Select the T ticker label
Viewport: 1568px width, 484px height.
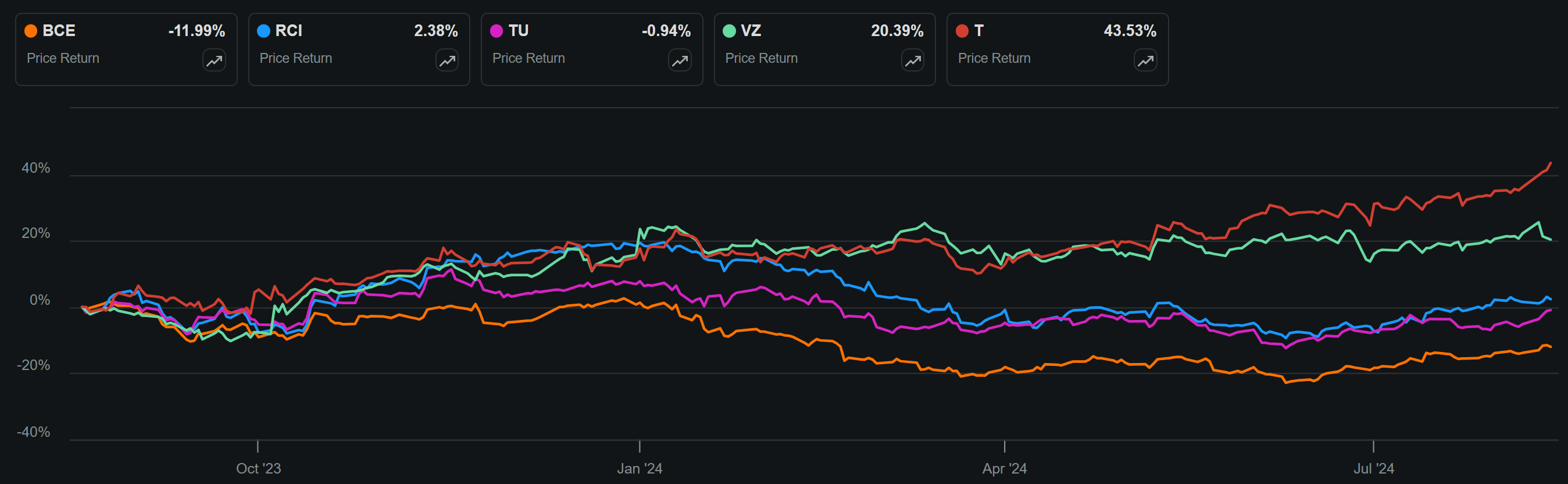click(x=979, y=31)
